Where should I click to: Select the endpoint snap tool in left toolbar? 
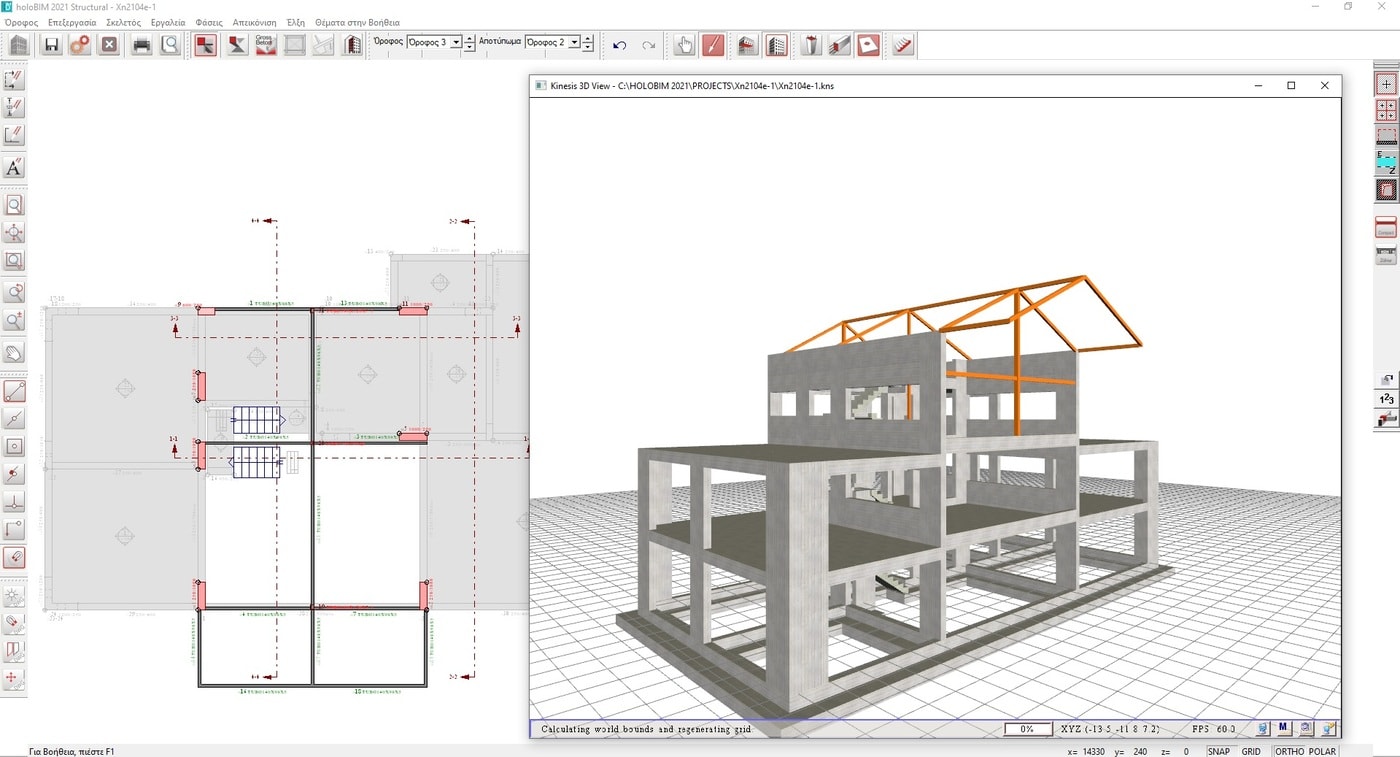[x=14, y=390]
